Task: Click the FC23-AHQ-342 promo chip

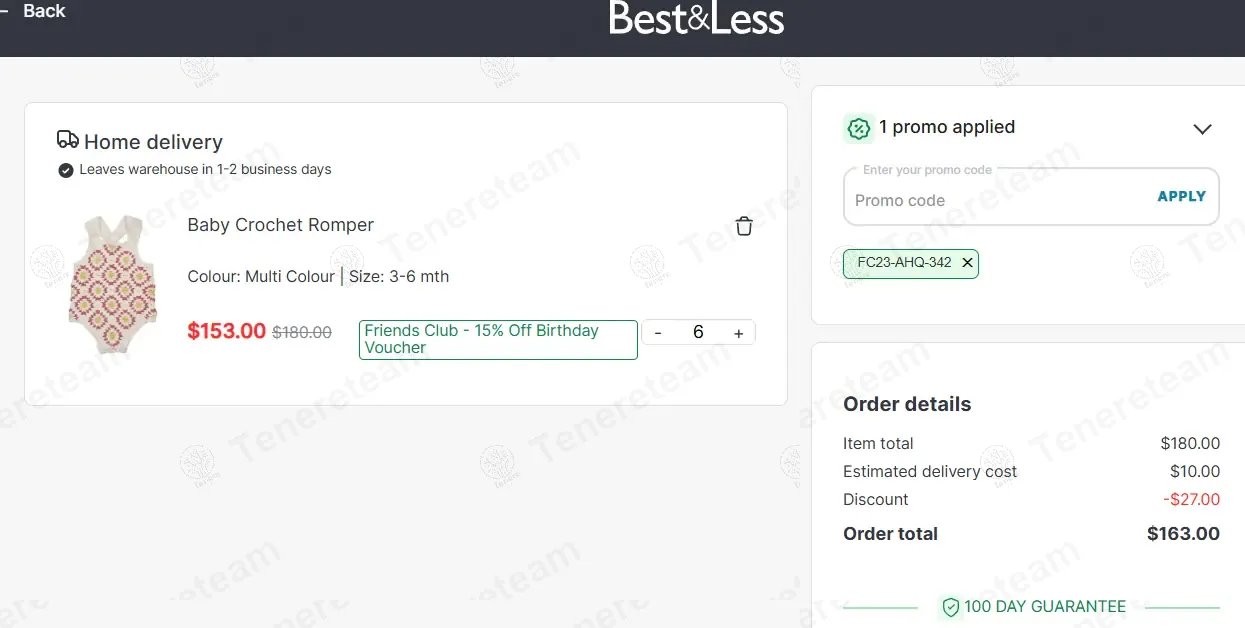Action: [x=911, y=263]
